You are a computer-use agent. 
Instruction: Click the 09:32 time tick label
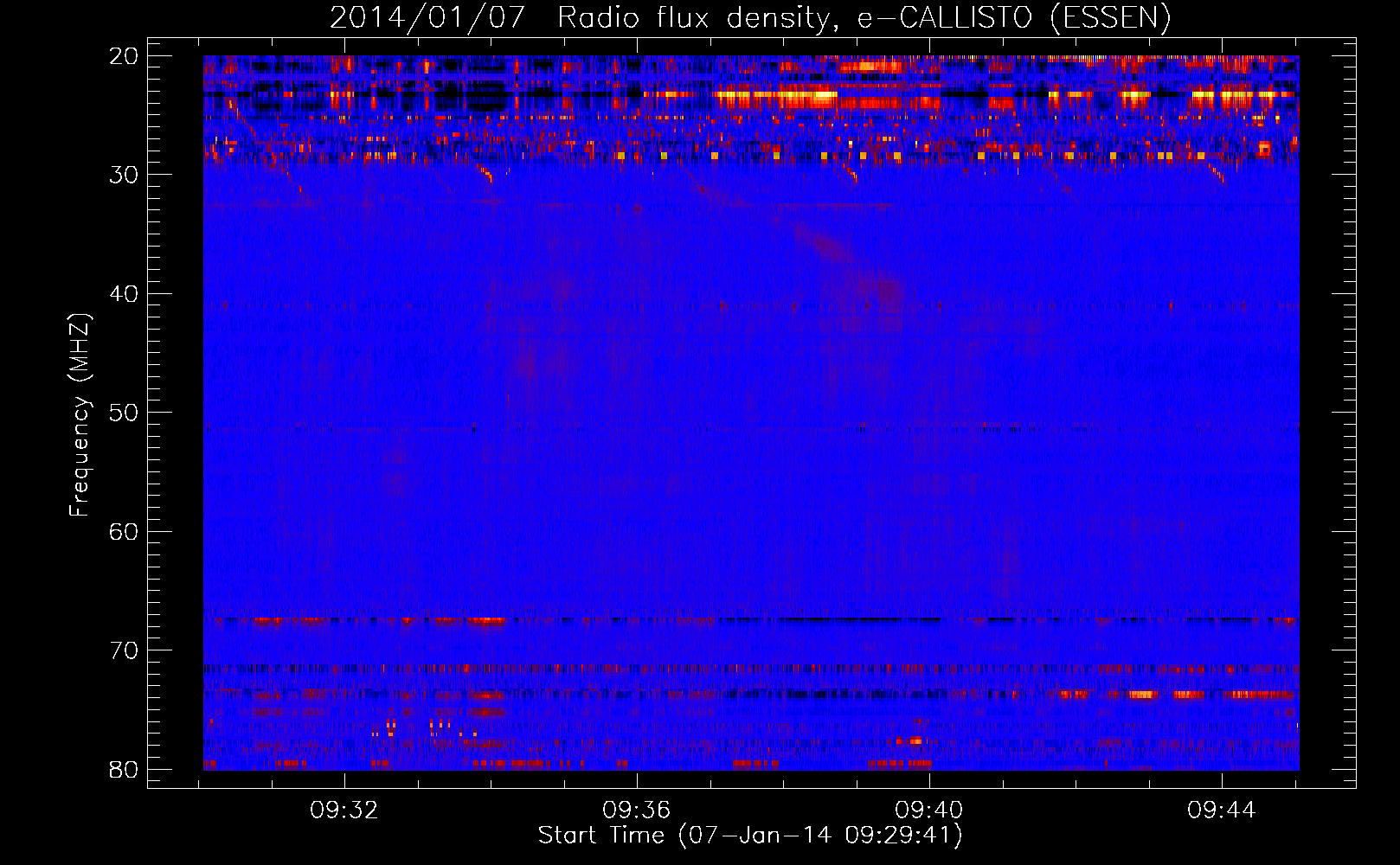344,811
